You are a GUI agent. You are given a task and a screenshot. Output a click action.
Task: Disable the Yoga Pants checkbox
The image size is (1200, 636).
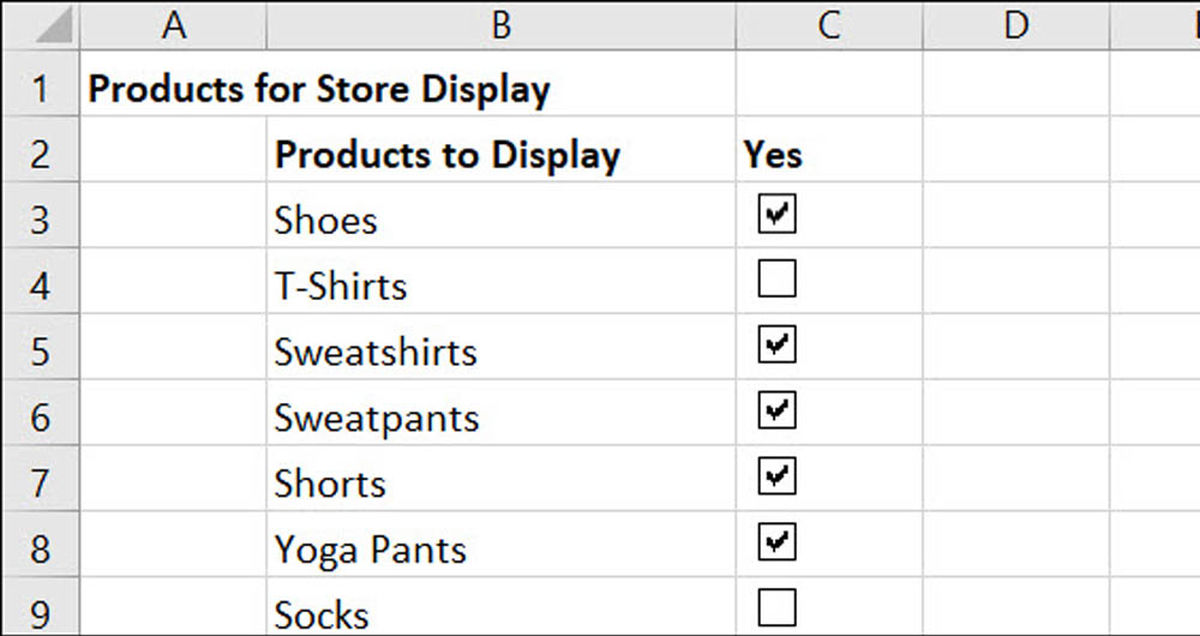coord(777,543)
